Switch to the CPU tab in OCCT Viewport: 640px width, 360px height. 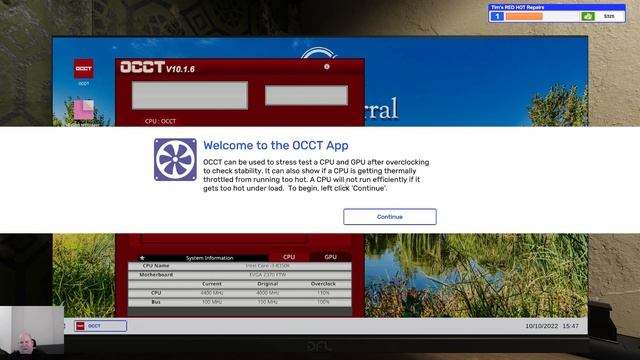click(x=289, y=257)
